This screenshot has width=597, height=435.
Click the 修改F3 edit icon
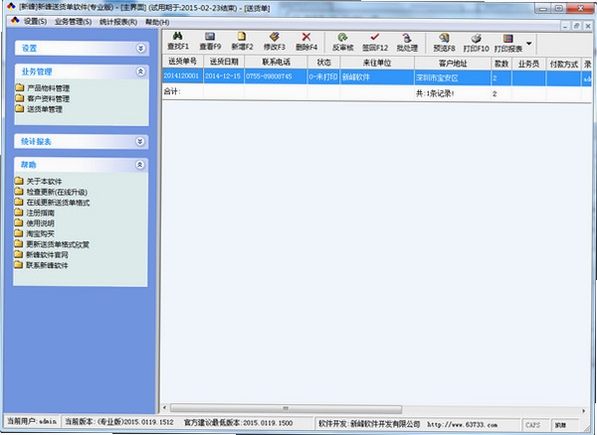tap(274, 36)
